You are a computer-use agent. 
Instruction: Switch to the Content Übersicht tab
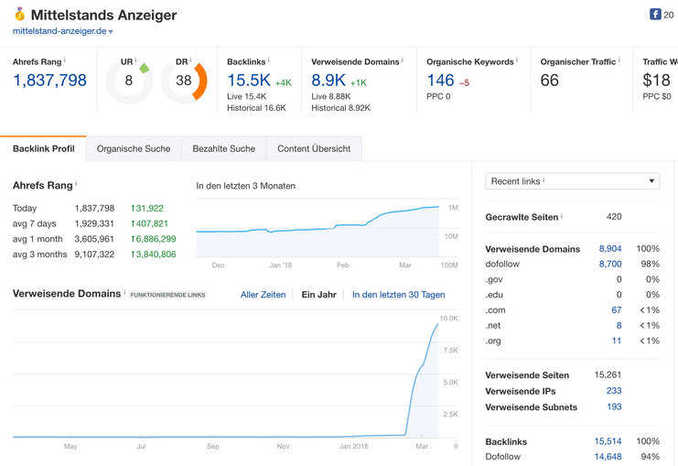(314, 149)
